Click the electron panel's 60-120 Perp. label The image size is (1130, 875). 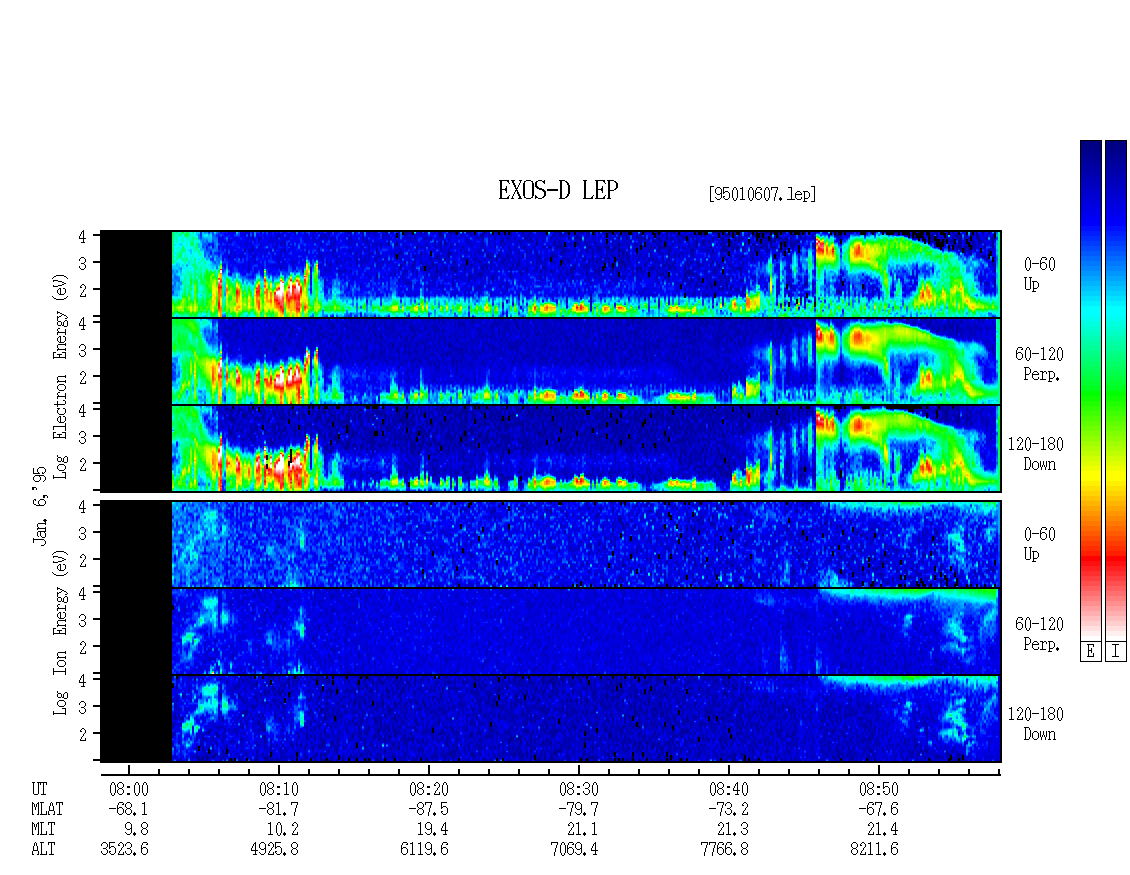1039,364
